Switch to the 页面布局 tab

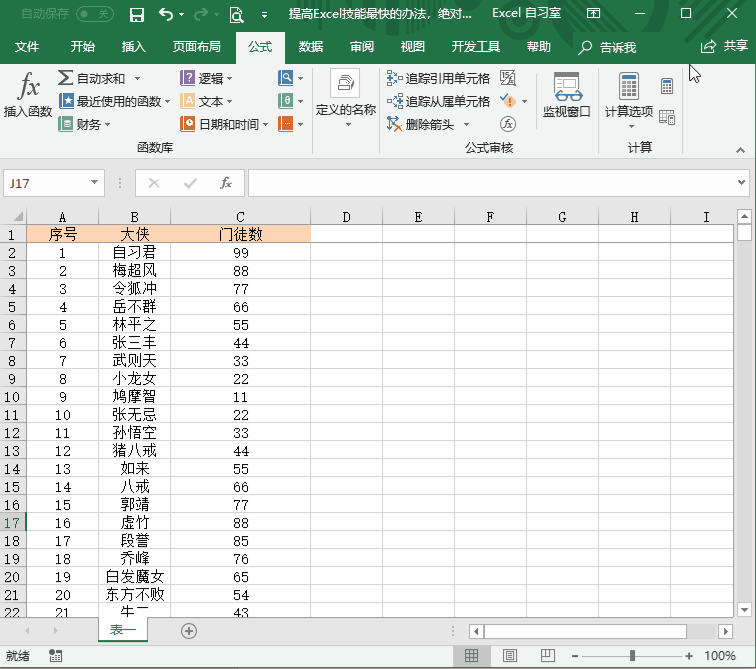click(197, 47)
